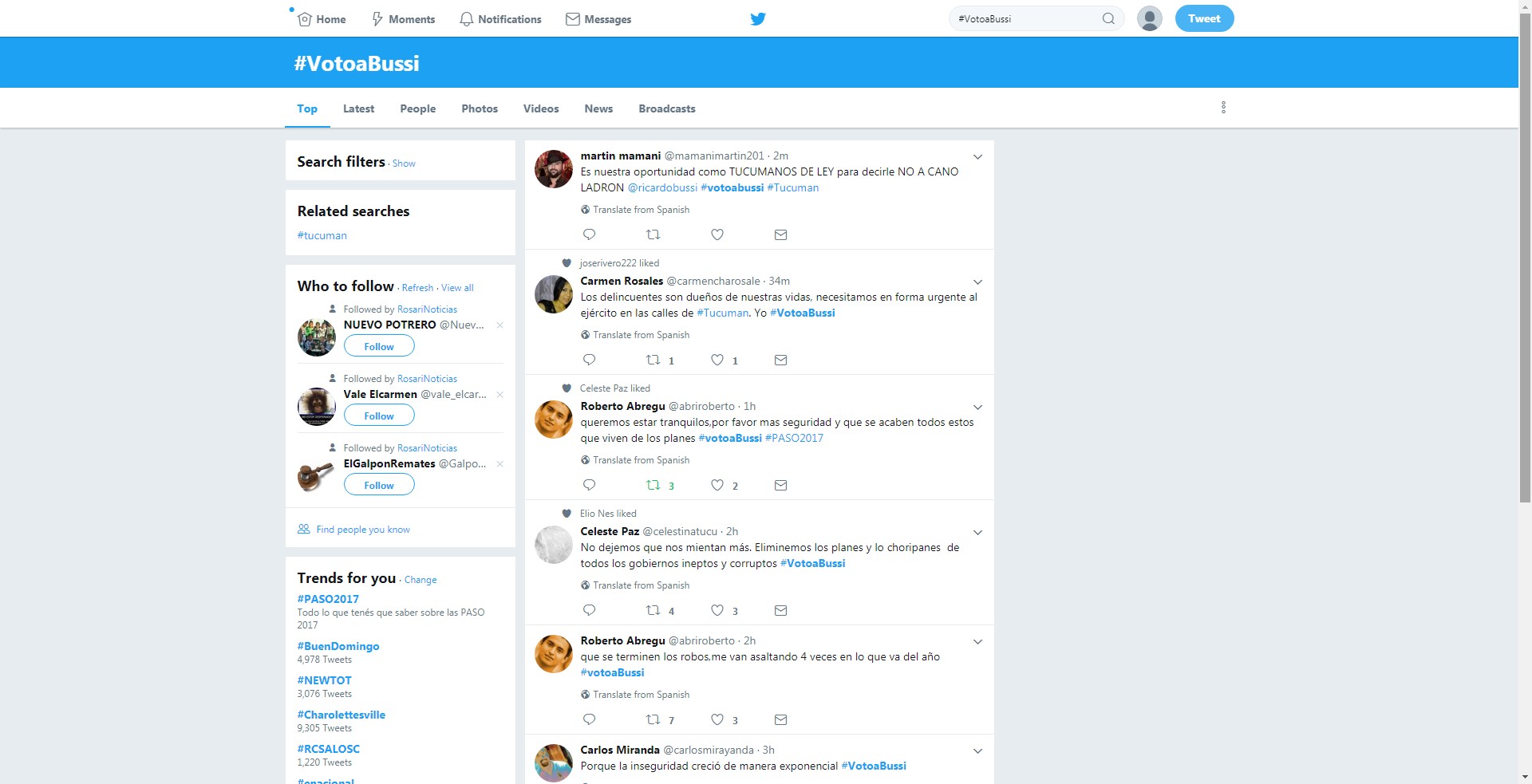
Task: Expand options for Carmen Rosales's tweet
Action: [x=977, y=282]
